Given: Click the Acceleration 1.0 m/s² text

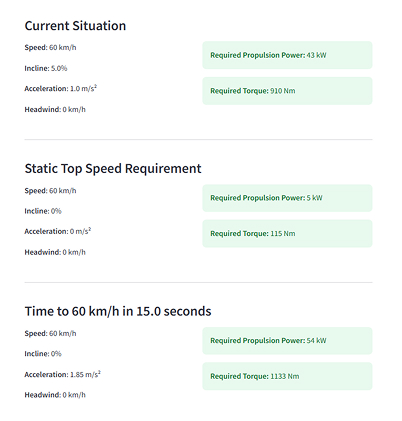Looking at the screenshot, I should point(61,89).
